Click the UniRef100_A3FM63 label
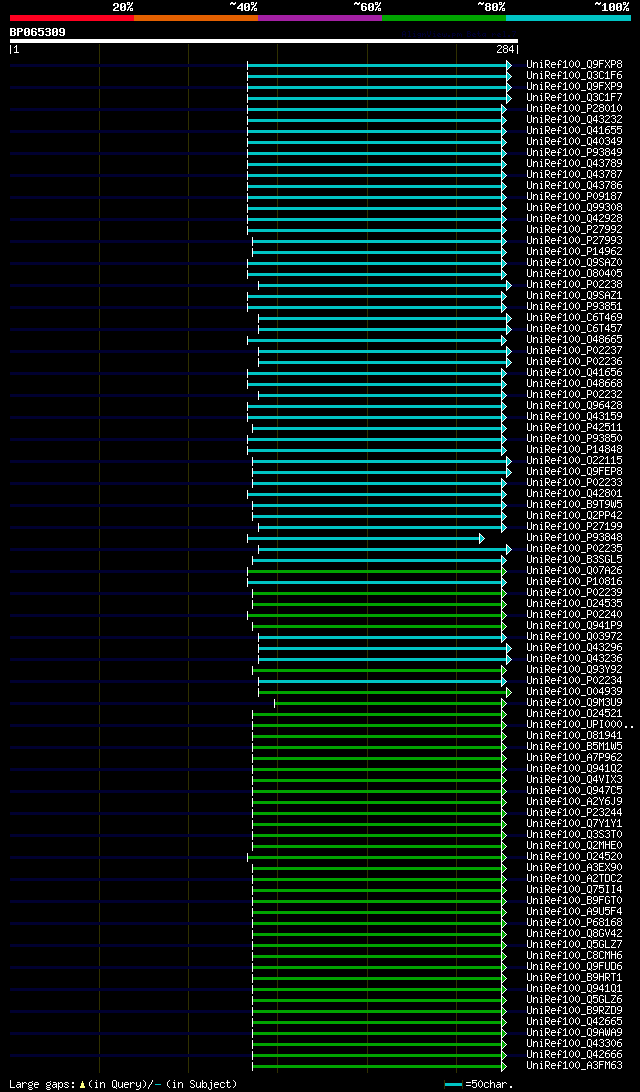The height and width of the screenshot is (1092, 640). pyautogui.click(x=575, y=1066)
